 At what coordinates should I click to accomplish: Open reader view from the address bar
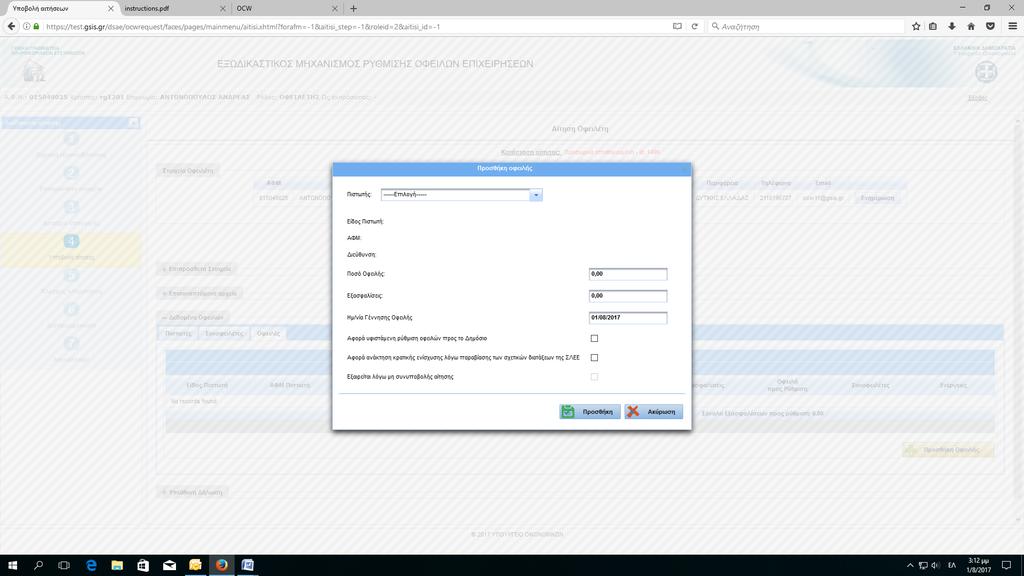677,26
